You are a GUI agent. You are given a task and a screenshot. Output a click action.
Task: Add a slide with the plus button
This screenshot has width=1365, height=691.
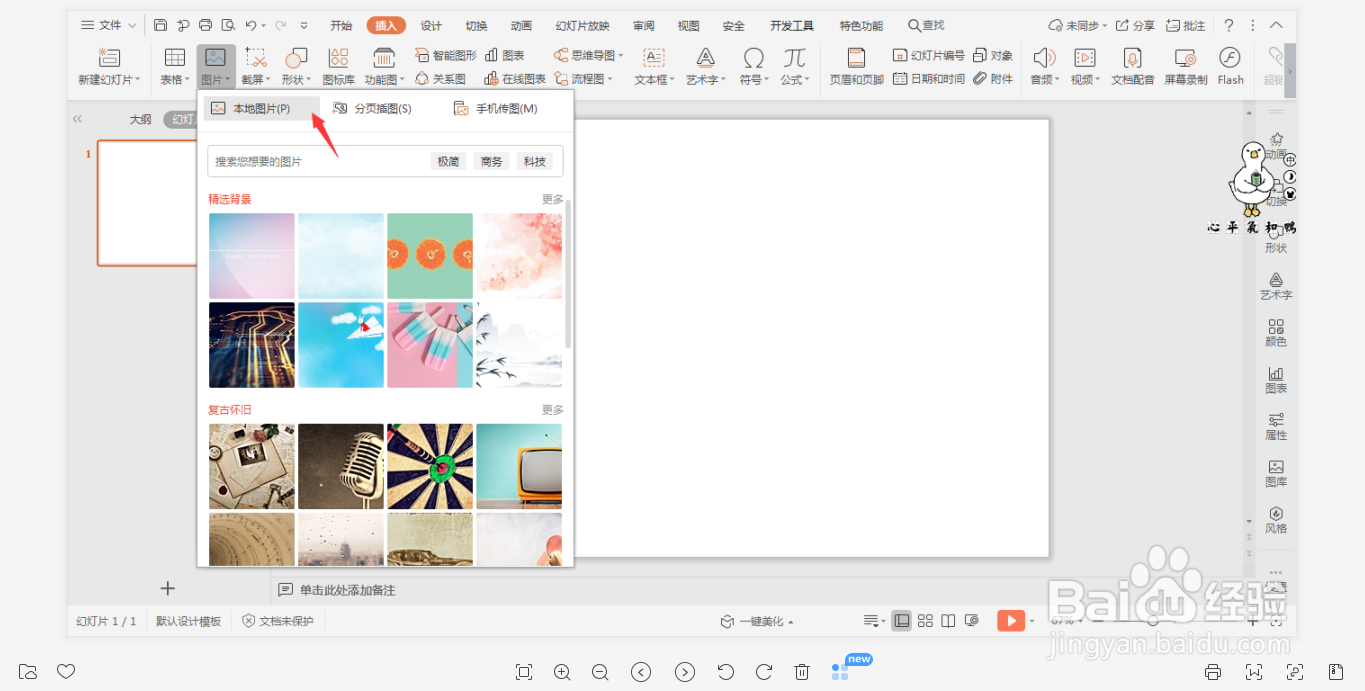coord(168,588)
